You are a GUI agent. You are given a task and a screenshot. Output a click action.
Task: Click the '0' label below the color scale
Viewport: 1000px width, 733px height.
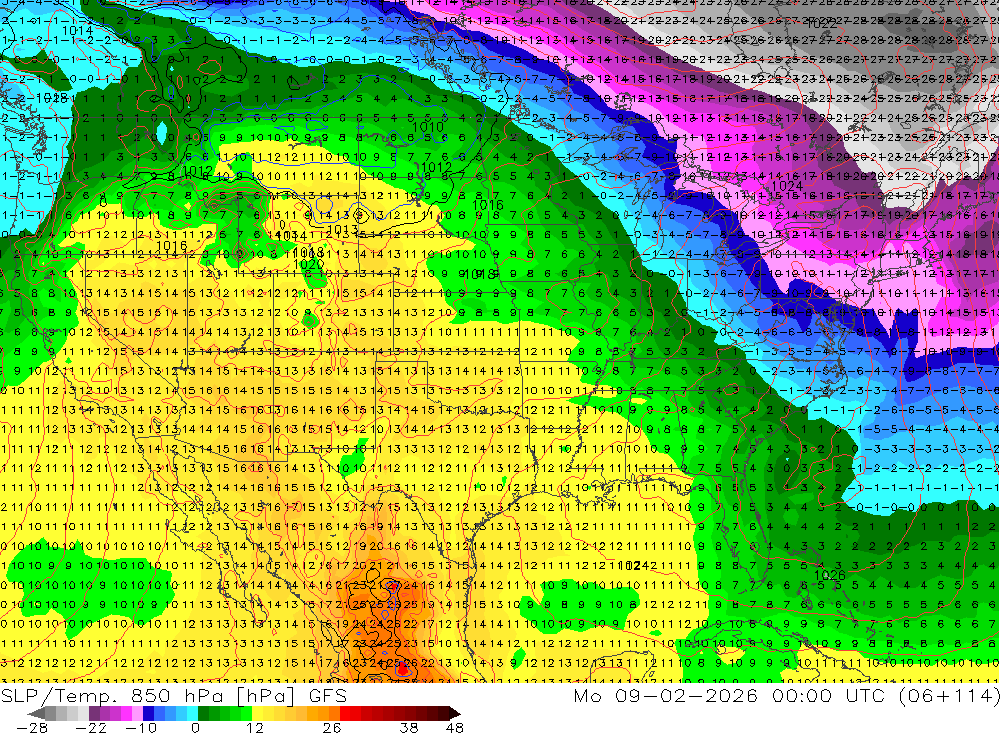[195, 727]
